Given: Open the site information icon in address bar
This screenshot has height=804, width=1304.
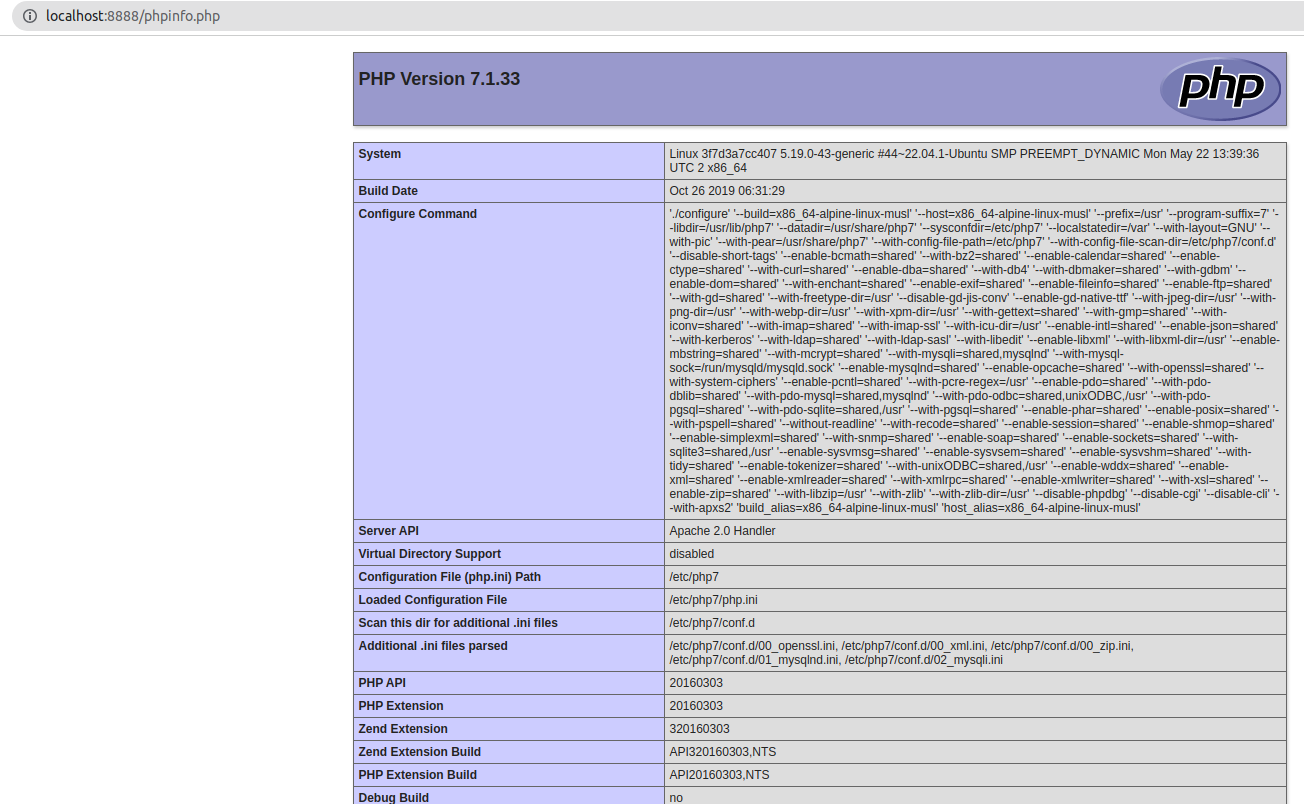Looking at the screenshot, I should (29, 16).
